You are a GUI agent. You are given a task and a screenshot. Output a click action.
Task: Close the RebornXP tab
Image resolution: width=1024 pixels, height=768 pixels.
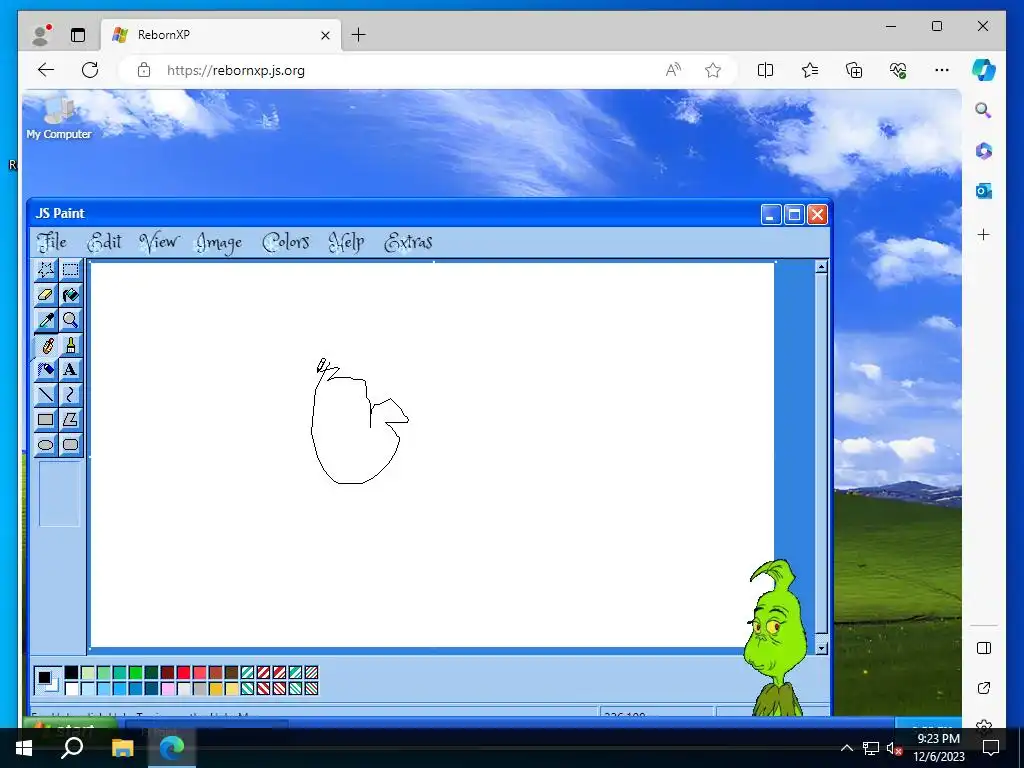click(325, 35)
